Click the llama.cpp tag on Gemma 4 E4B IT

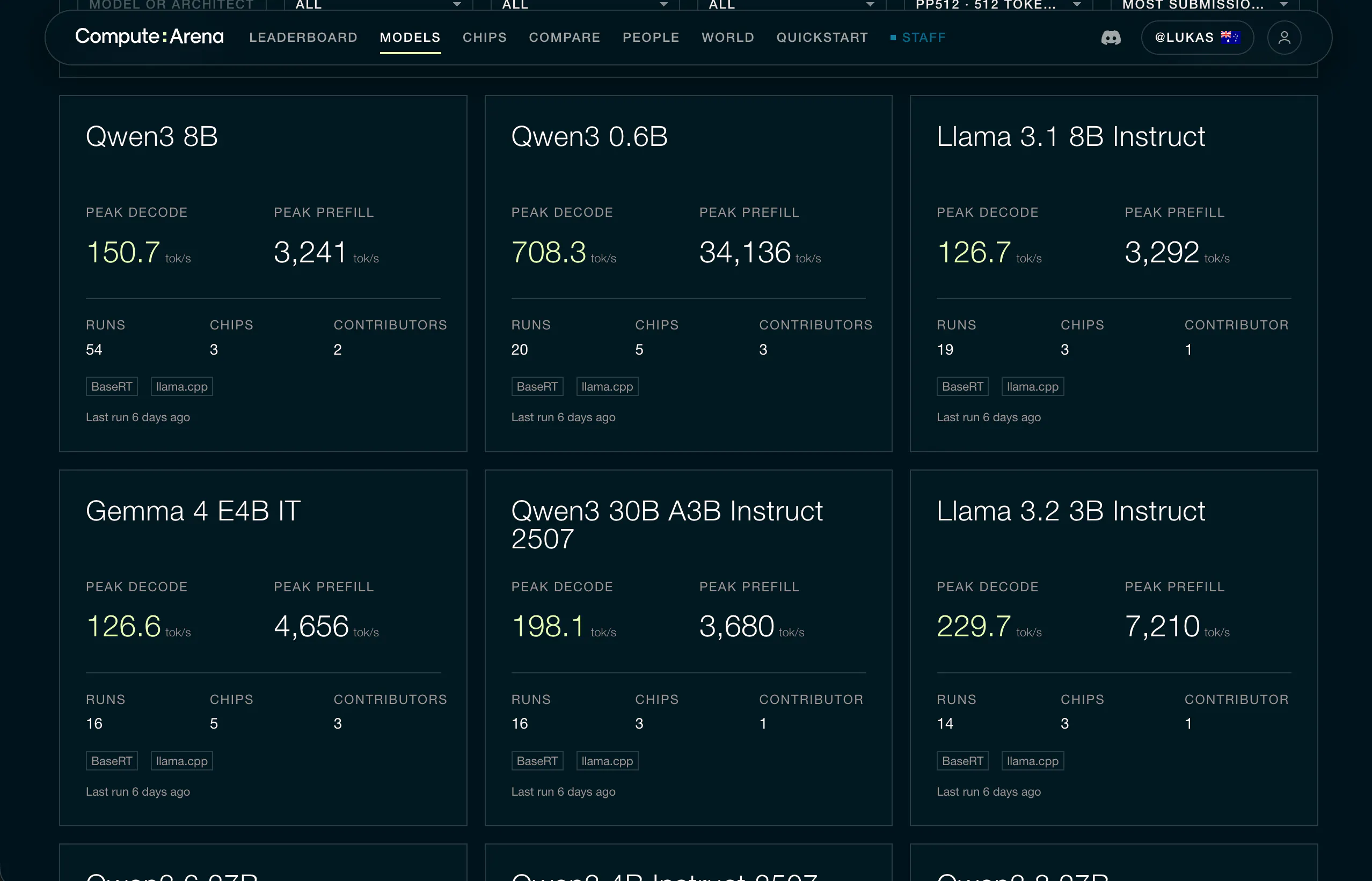182,761
